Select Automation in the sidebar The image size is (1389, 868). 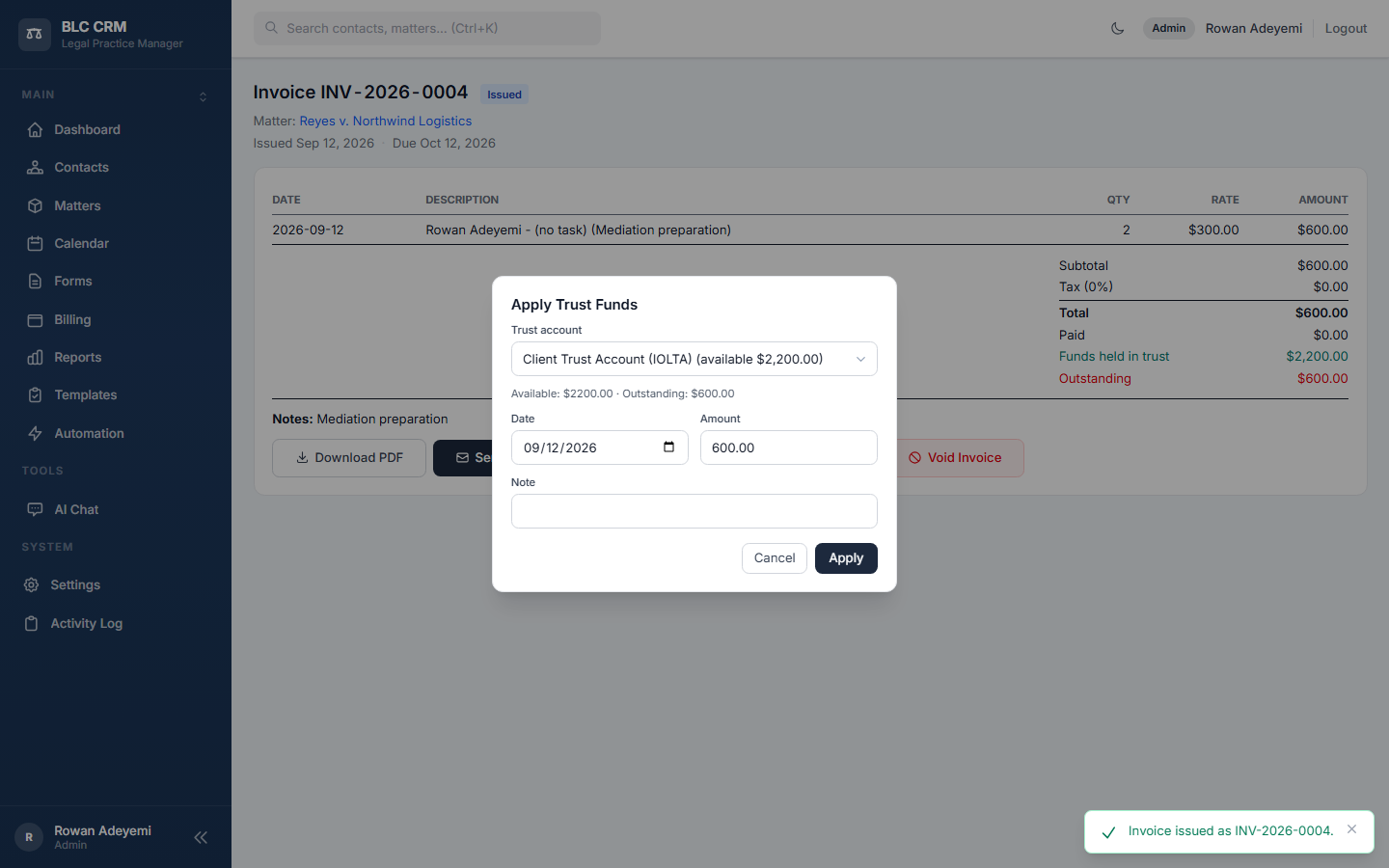(116, 434)
